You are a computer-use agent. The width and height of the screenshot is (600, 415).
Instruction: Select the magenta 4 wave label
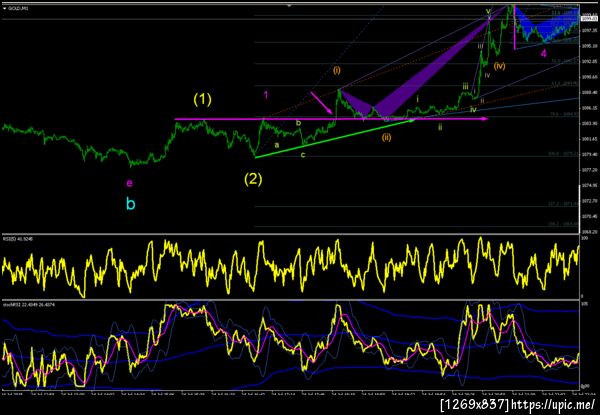(x=544, y=54)
